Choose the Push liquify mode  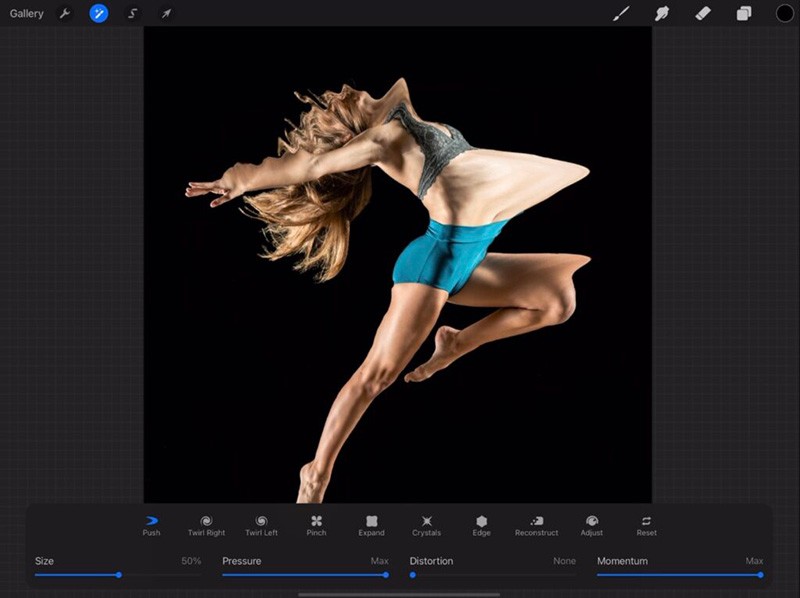pos(151,525)
